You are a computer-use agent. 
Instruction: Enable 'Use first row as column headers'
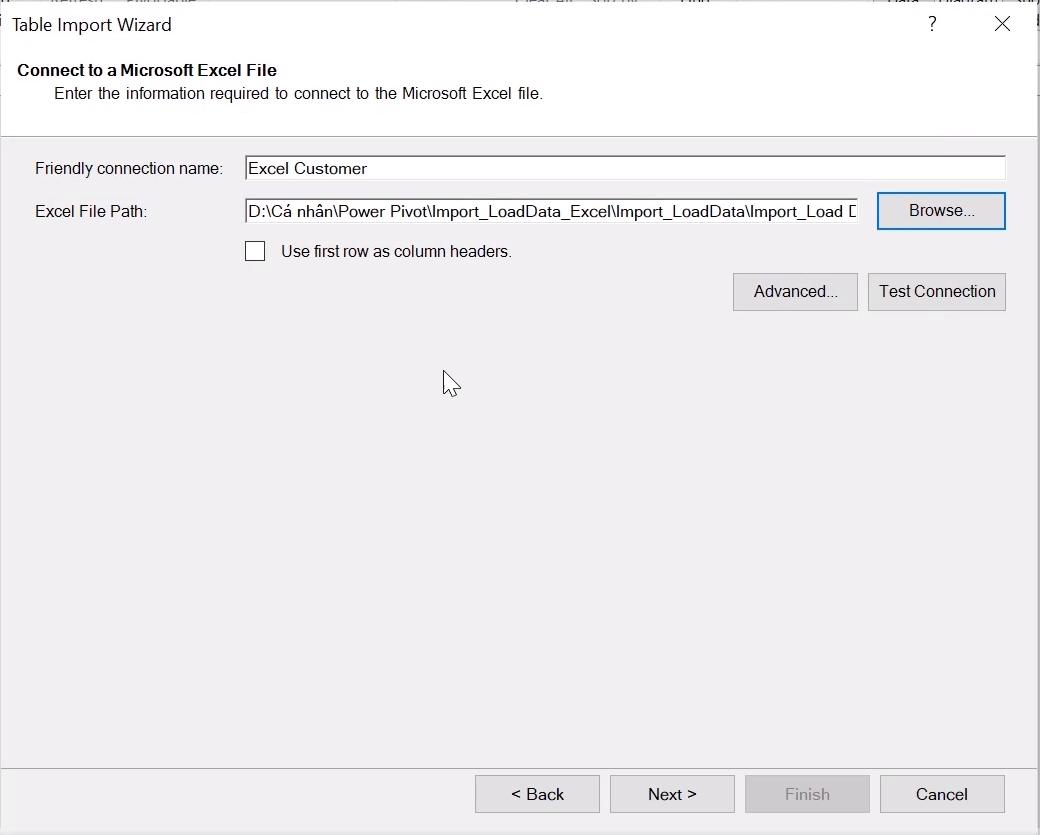pyautogui.click(x=255, y=251)
